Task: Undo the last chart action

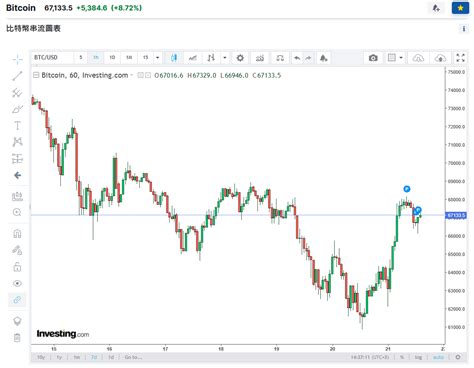Action: click(x=297, y=58)
